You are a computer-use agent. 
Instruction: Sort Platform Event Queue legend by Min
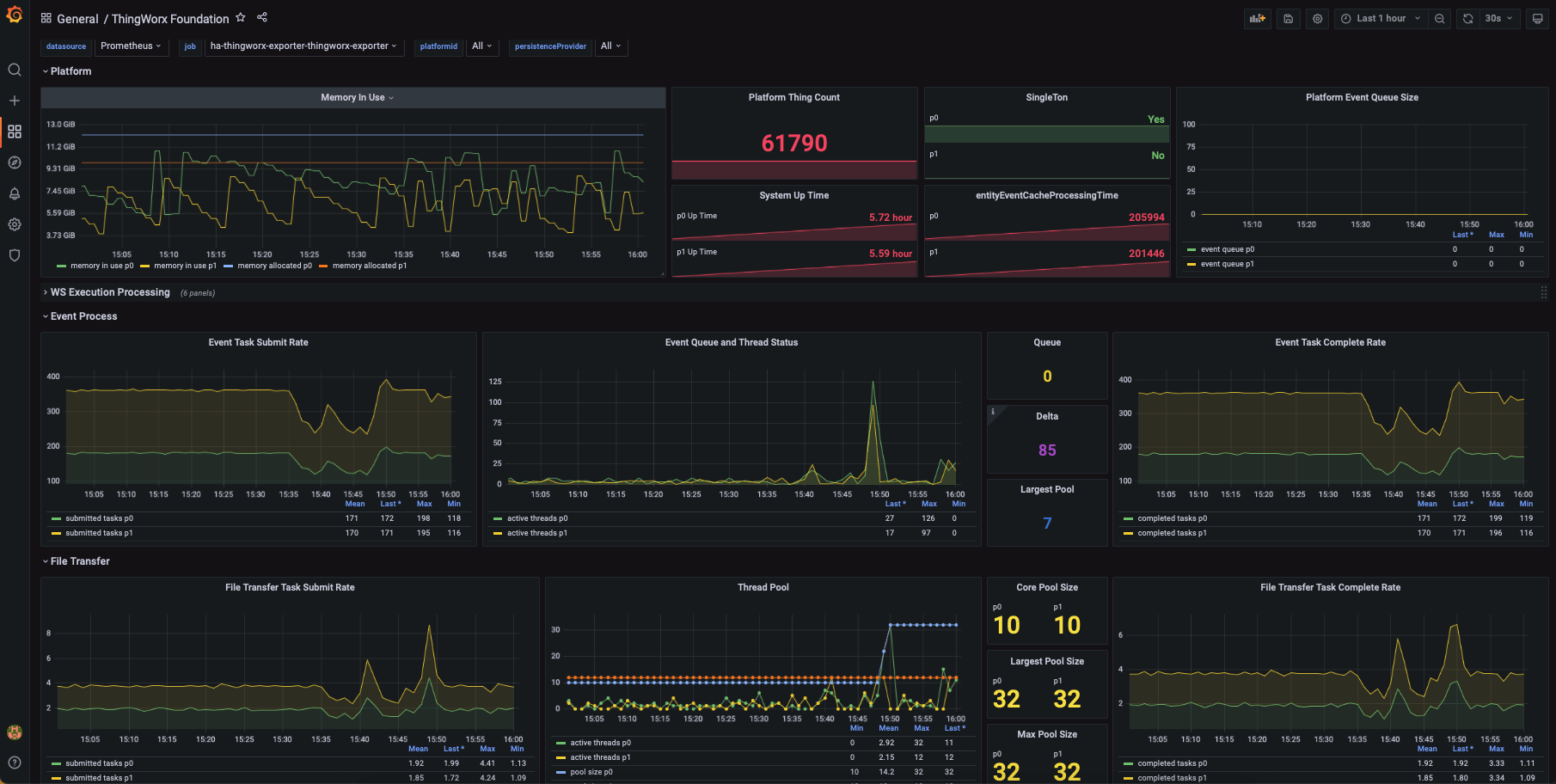click(1526, 235)
